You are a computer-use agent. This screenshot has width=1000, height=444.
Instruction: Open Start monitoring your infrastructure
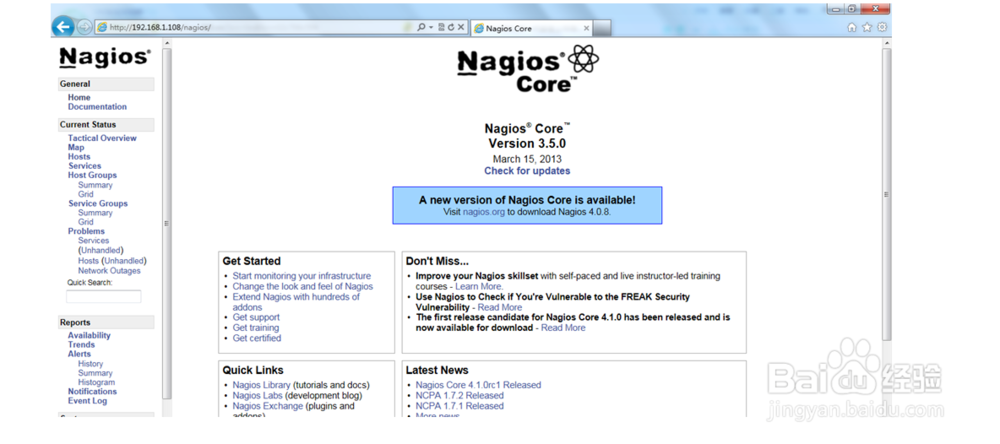[x=302, y=276]
